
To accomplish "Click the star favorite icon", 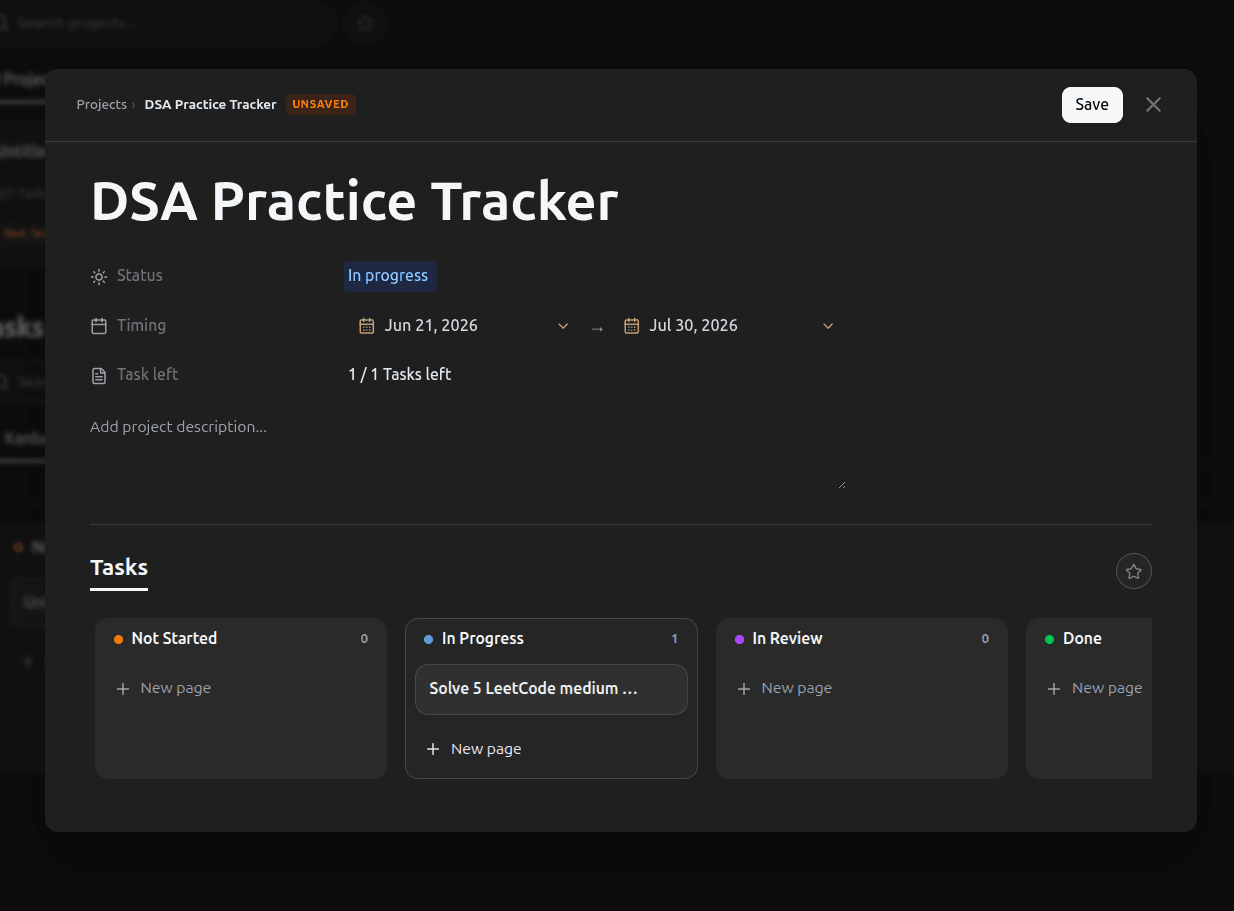I will pos(1134,572).
